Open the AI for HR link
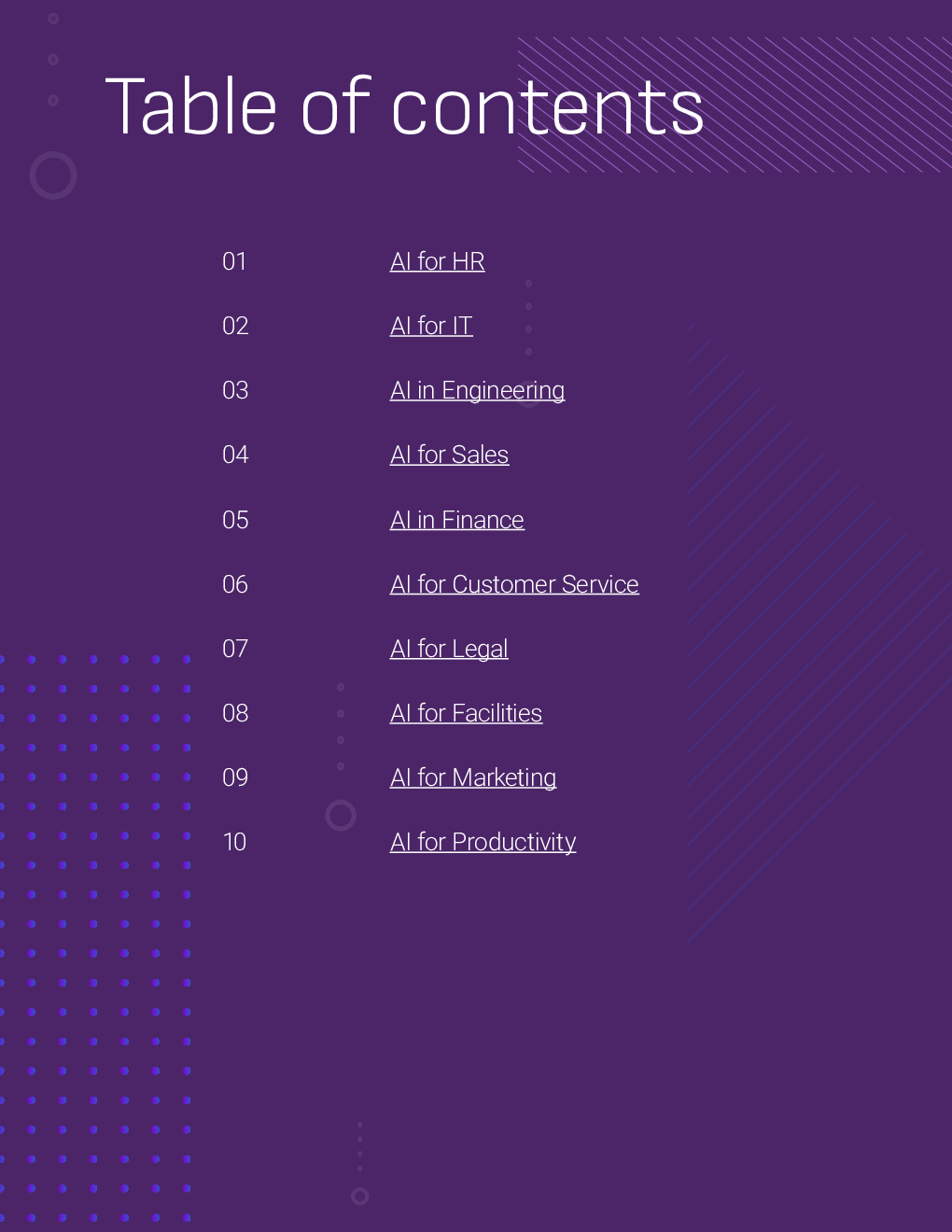The height and width of the screenshot is (1232, 952). 437,261
